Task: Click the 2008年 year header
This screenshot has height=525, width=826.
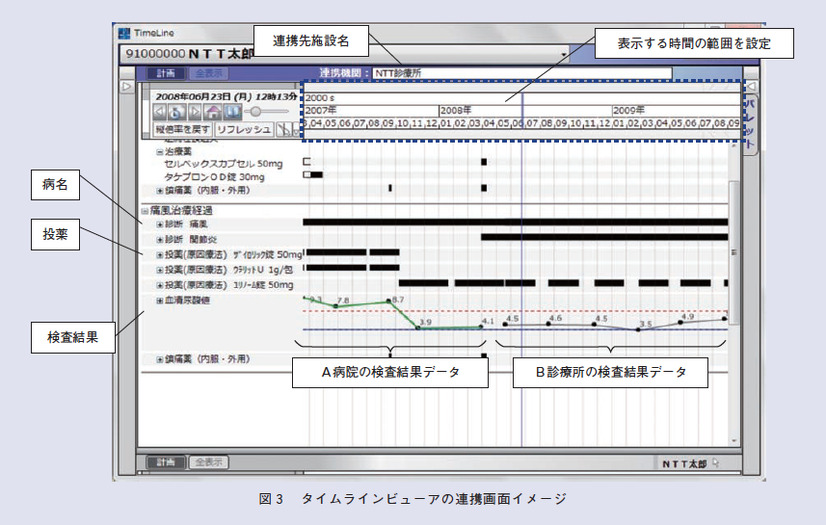Action: click(525, 111)
